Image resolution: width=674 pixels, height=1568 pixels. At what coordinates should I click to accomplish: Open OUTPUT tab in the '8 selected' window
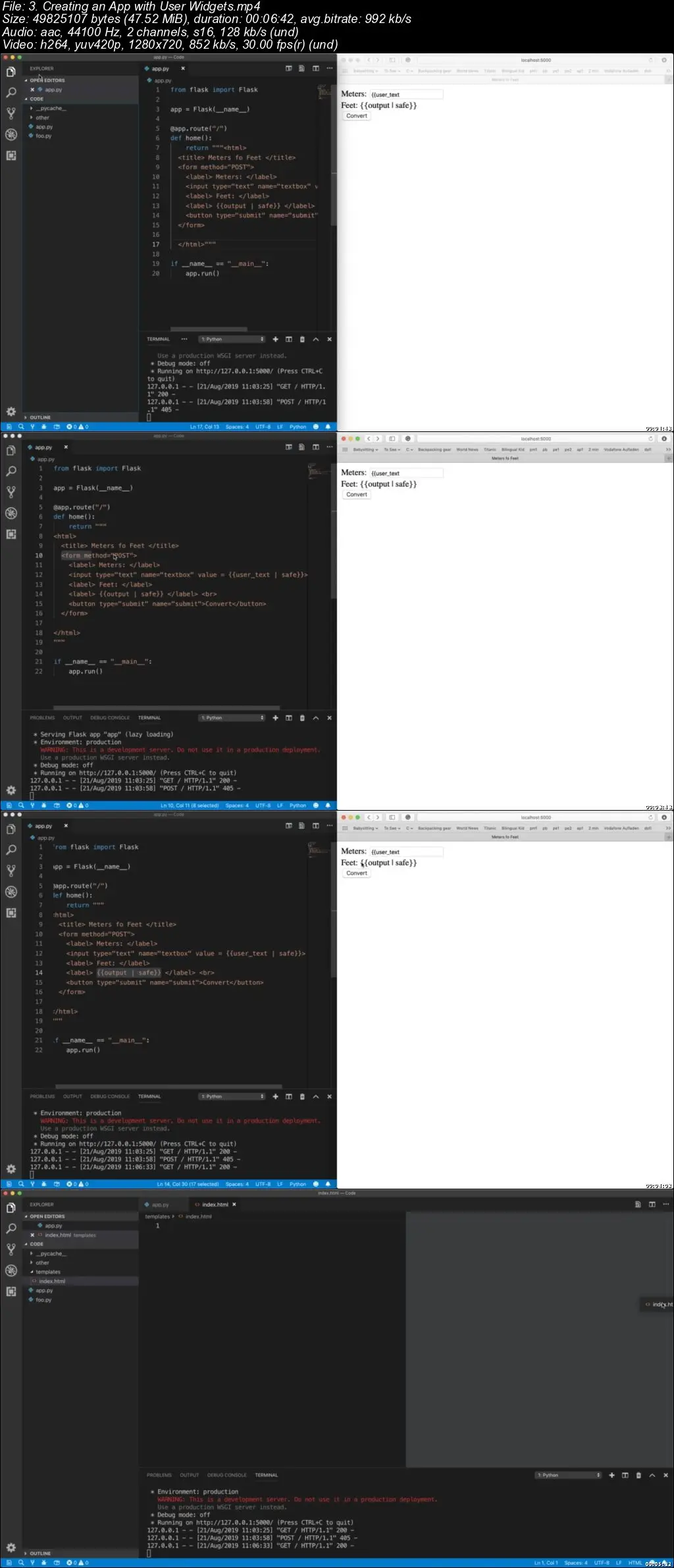coord(72,718)
